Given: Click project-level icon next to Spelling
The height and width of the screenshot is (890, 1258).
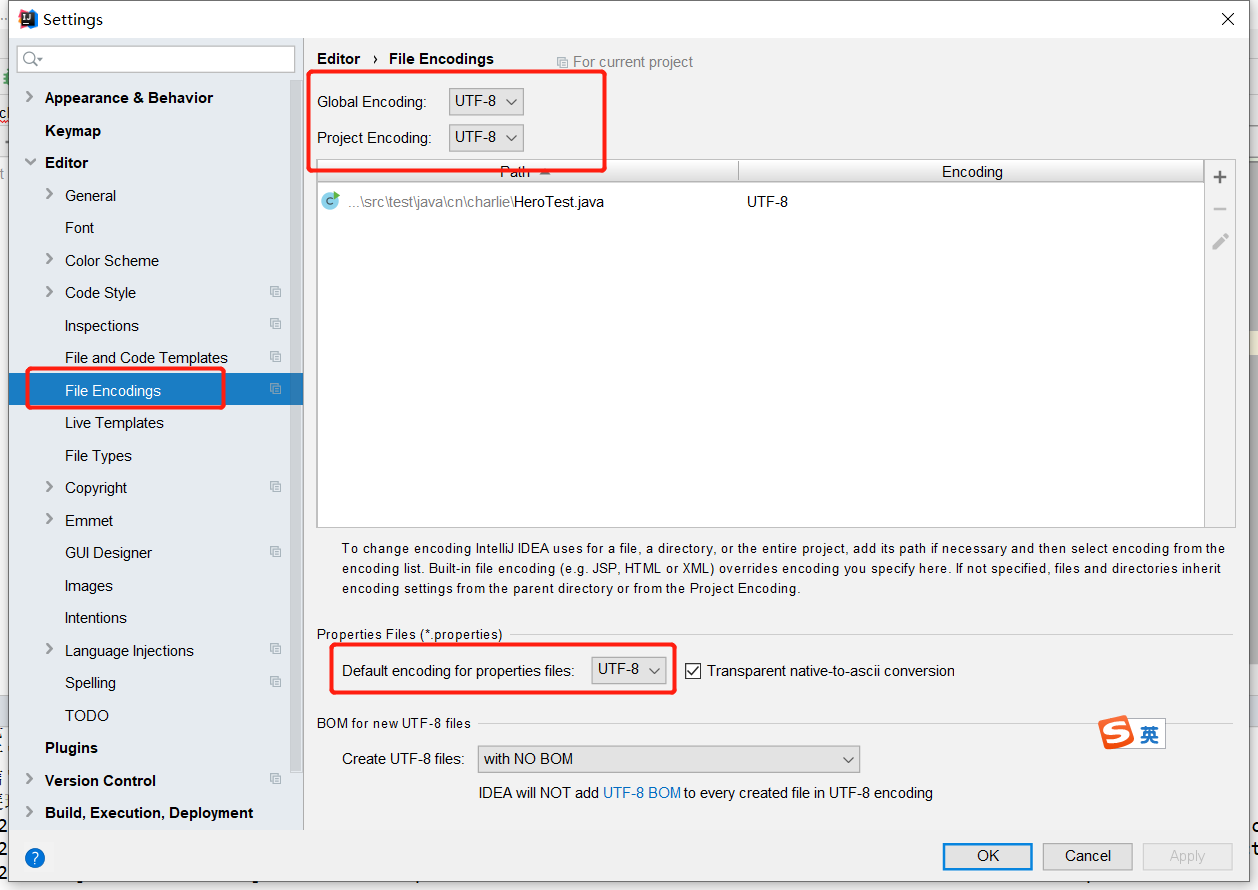Looking at the screenshot, I should (x=275, y=682).
